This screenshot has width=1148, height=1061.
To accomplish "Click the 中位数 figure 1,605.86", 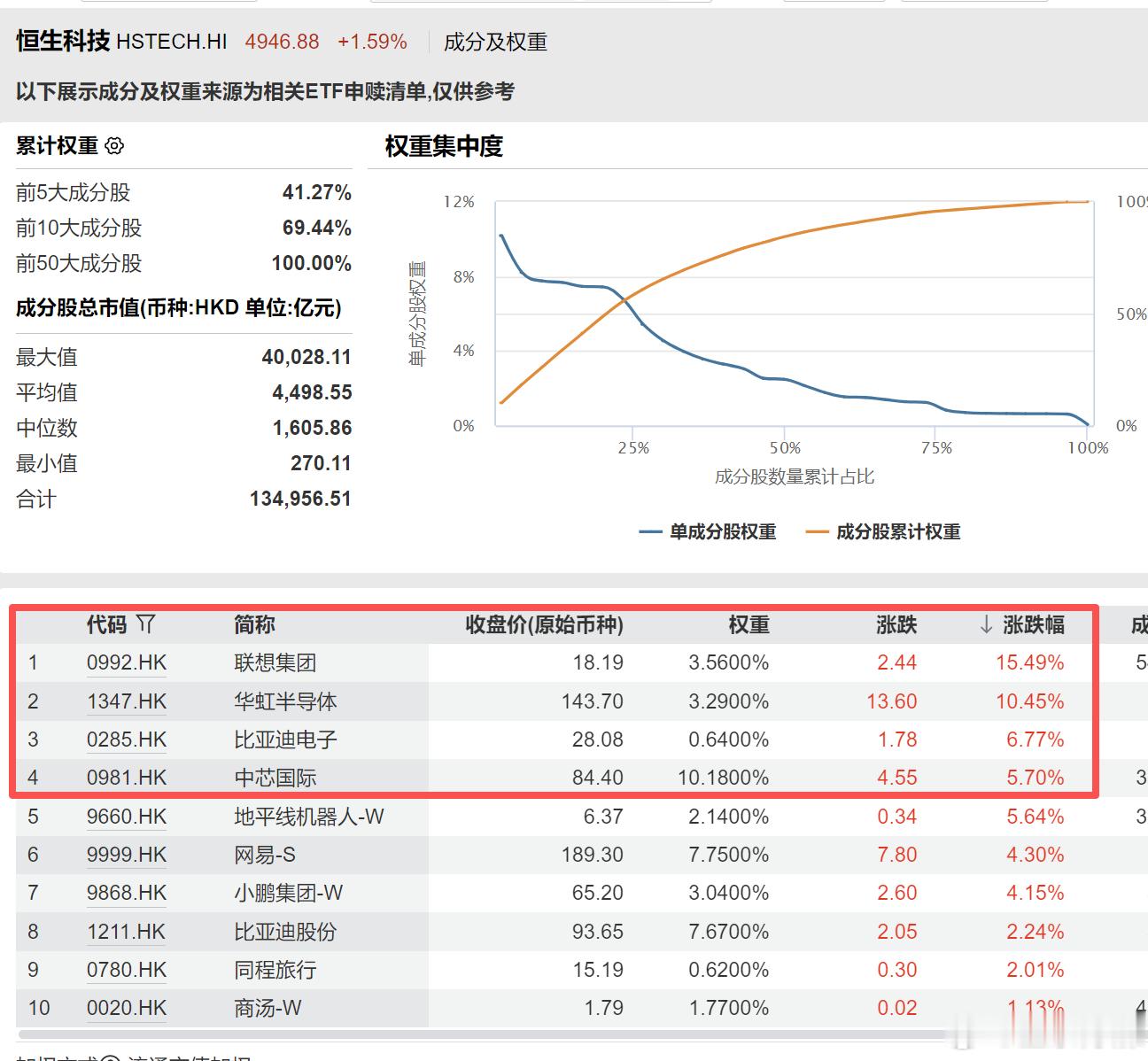I will (312, 428).
